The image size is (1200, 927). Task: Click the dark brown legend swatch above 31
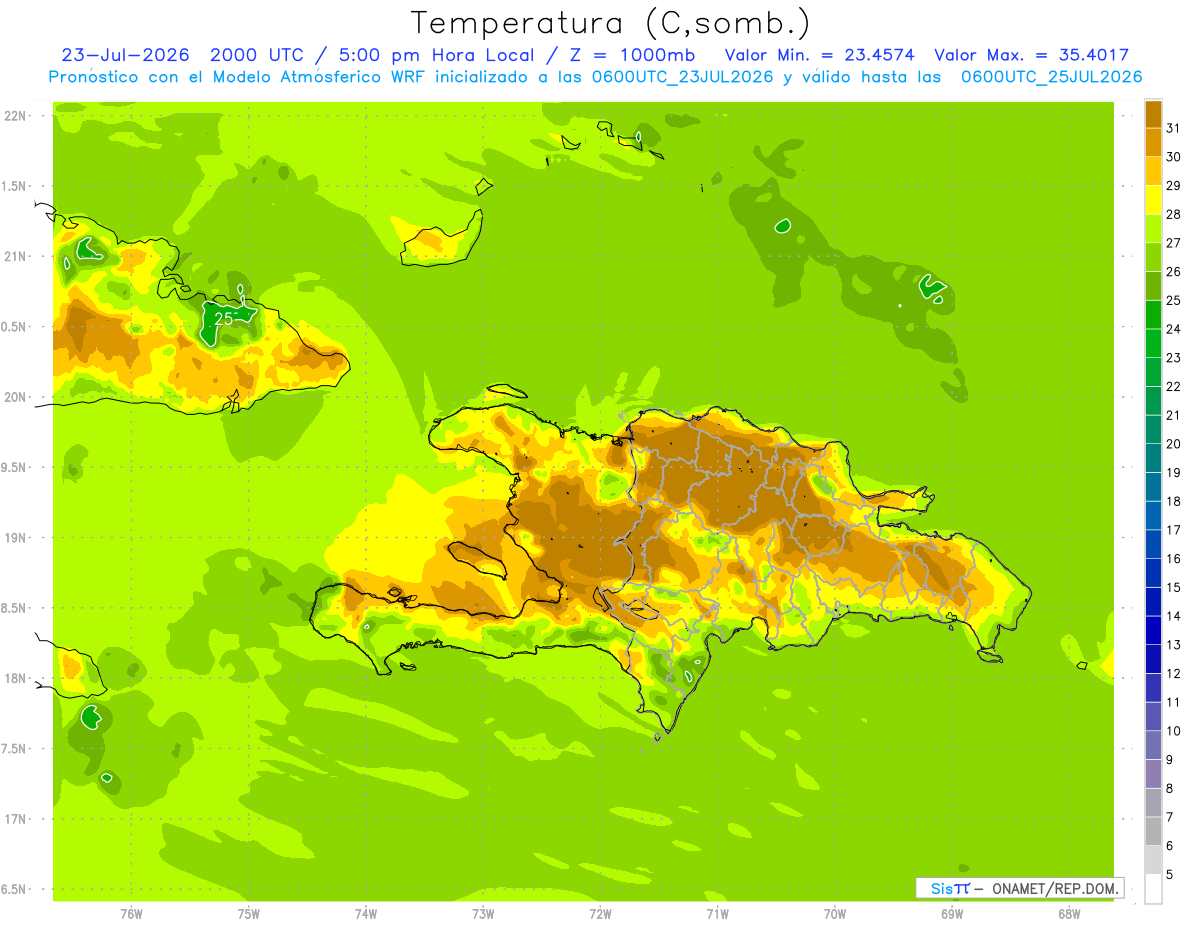coord(1153,113)
